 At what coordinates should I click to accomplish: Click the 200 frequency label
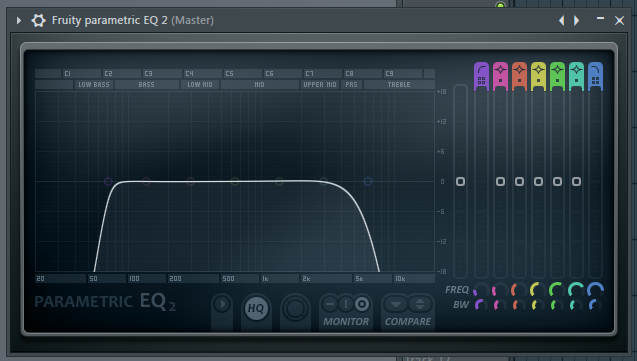[176, 279]
